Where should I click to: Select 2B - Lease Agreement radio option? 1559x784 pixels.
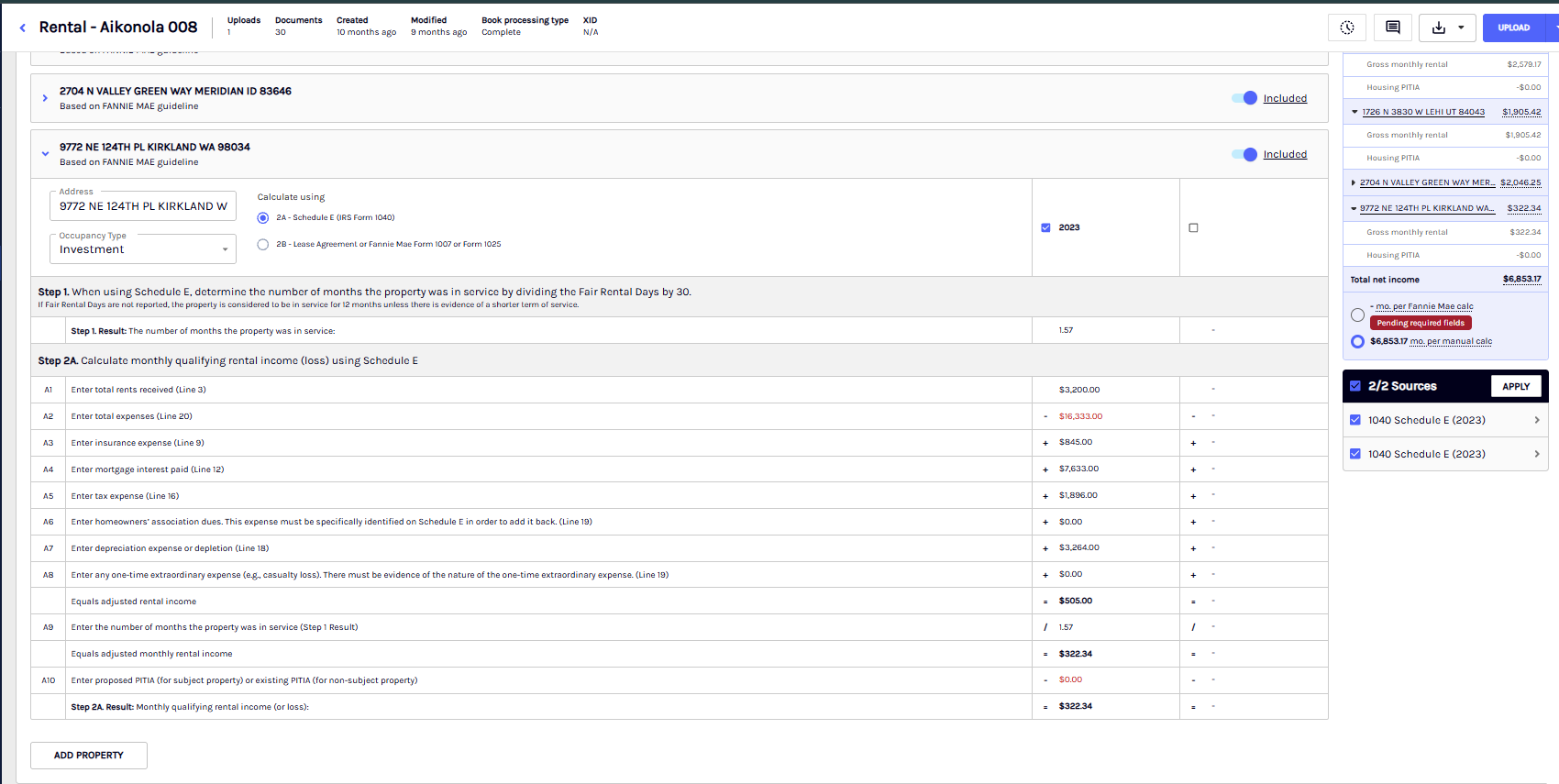pos(263,244)
